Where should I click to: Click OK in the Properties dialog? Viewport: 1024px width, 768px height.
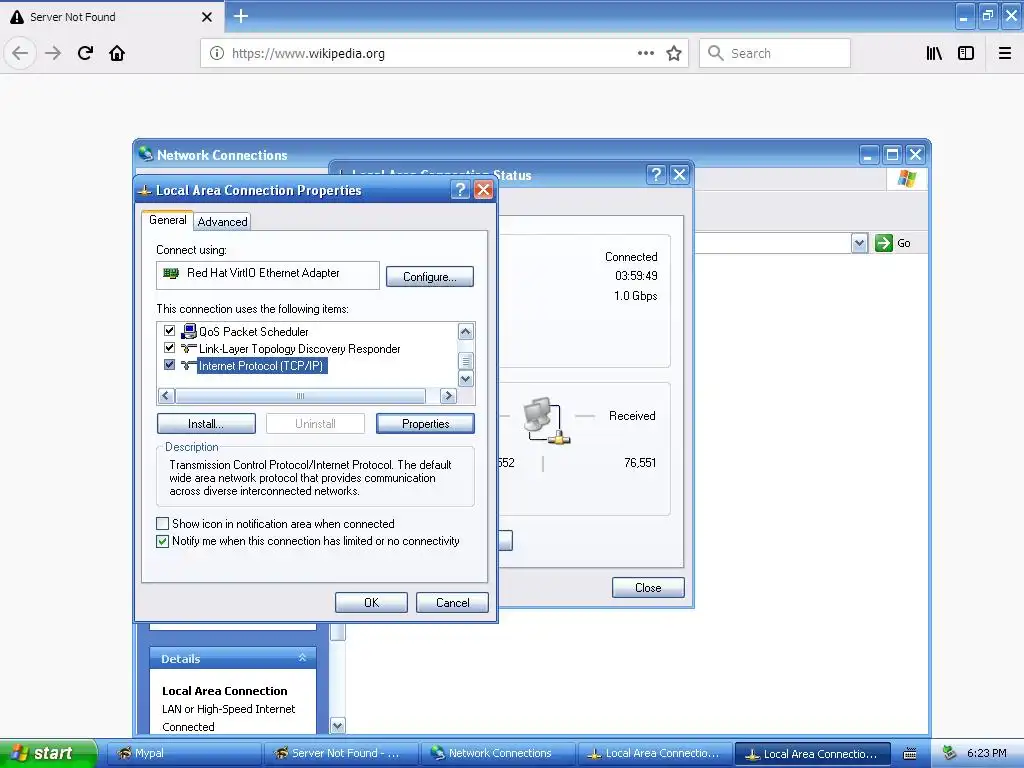(x=371, y=602)
